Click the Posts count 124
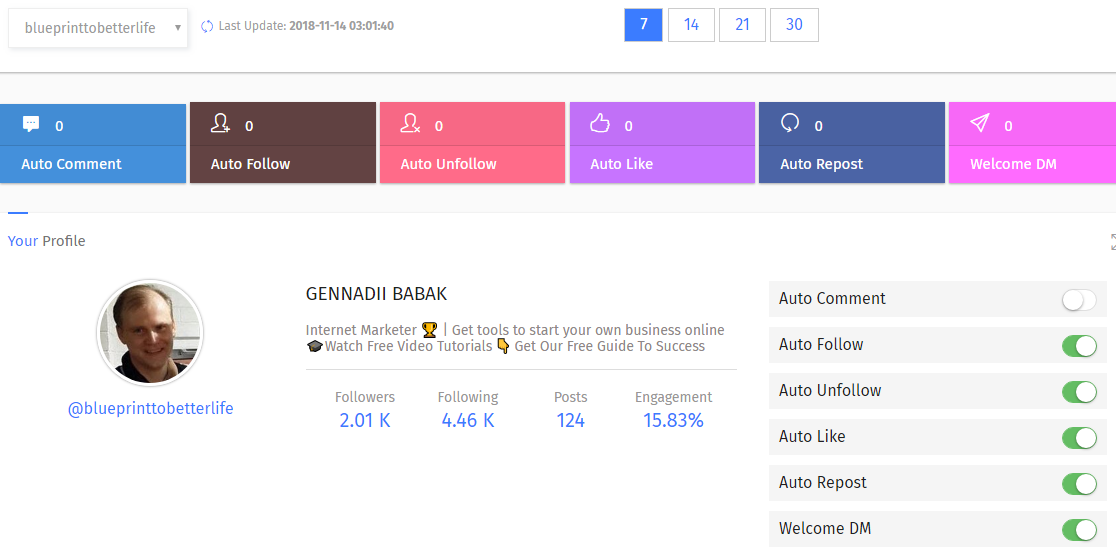Screen dimensions: 1116x554 click(571, 421)
